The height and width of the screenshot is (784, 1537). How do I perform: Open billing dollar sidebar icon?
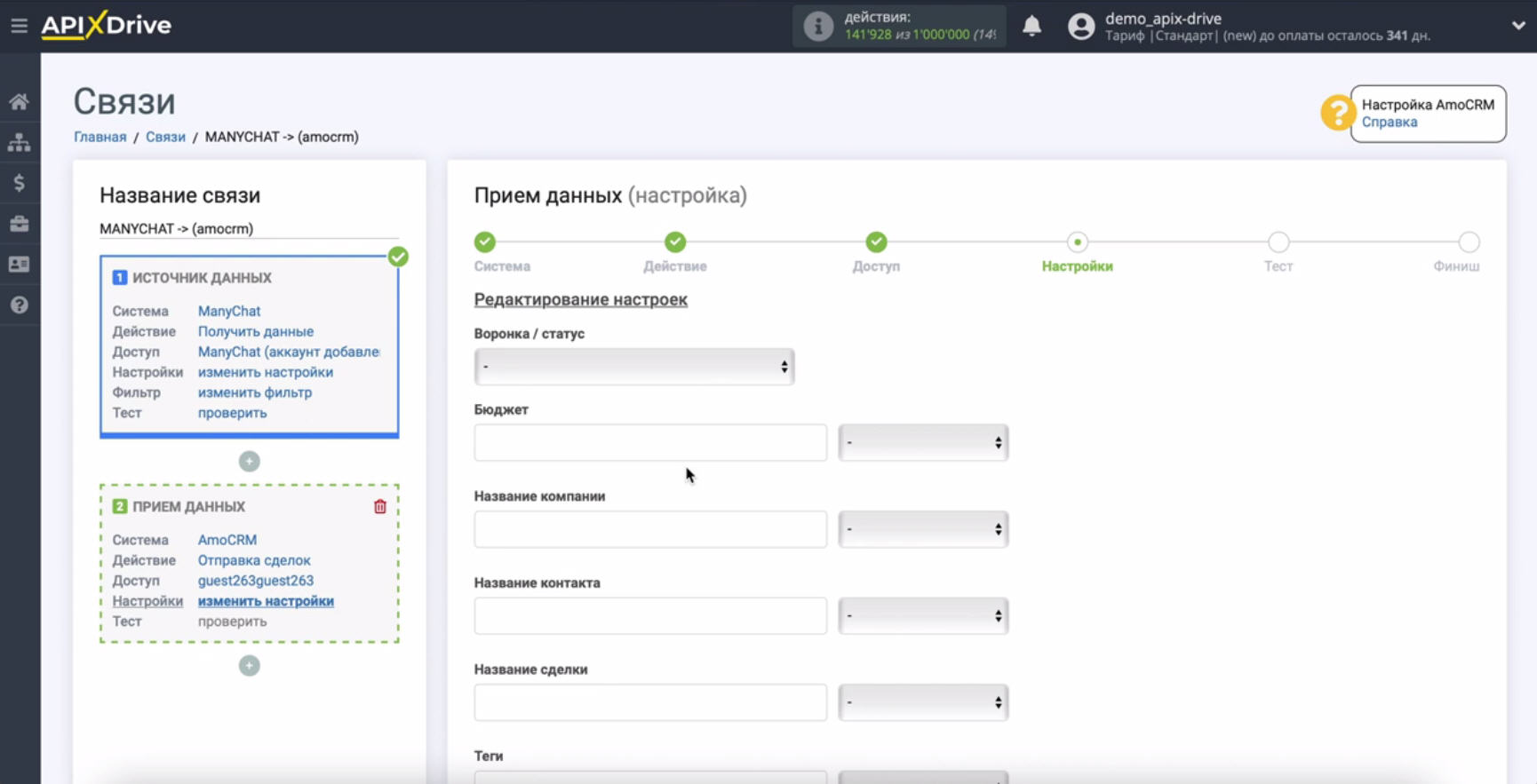click(19, 183)
